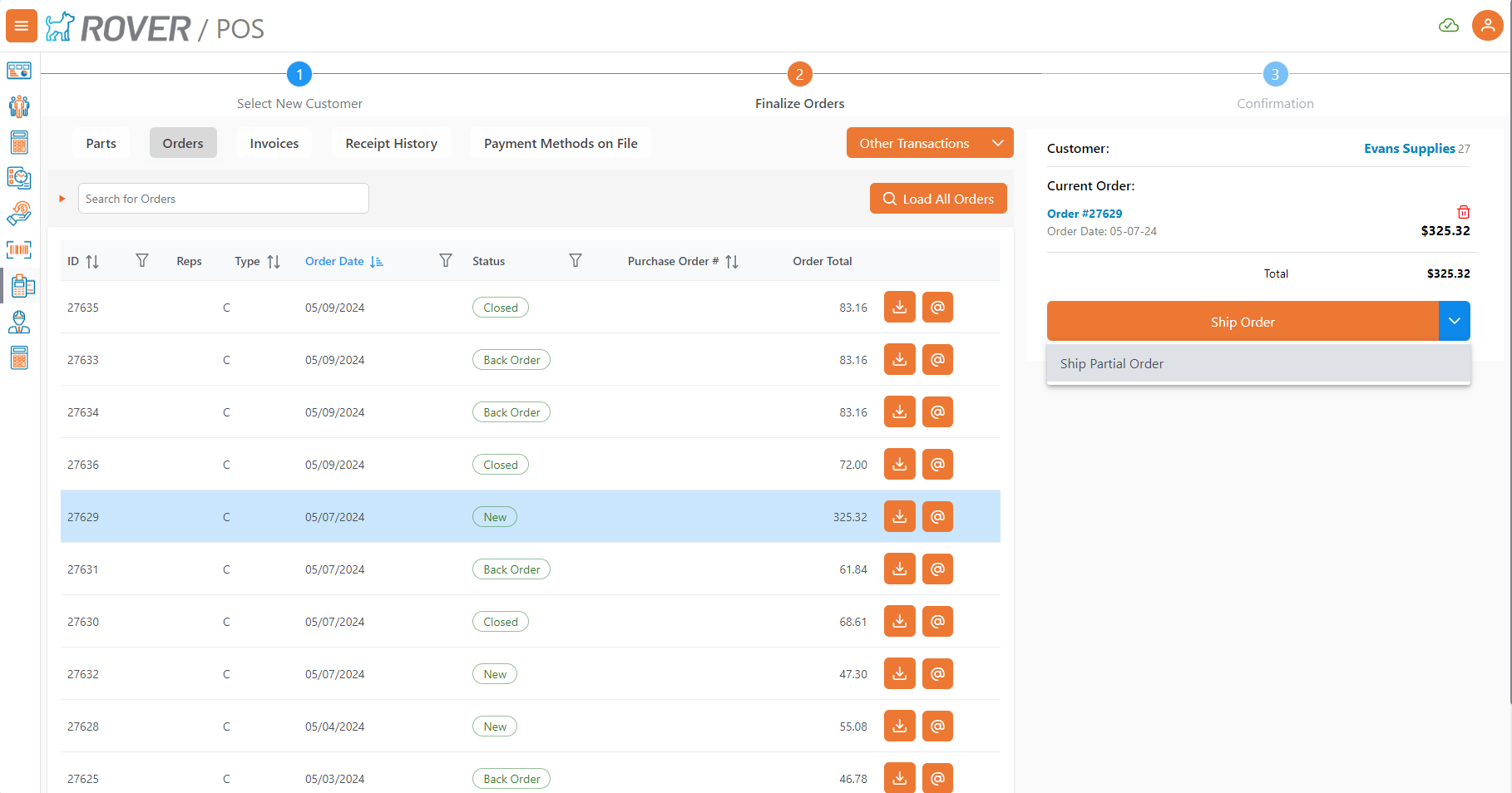
Task: Delete order #27629 with trash icon
Action: click(1463, 212)
